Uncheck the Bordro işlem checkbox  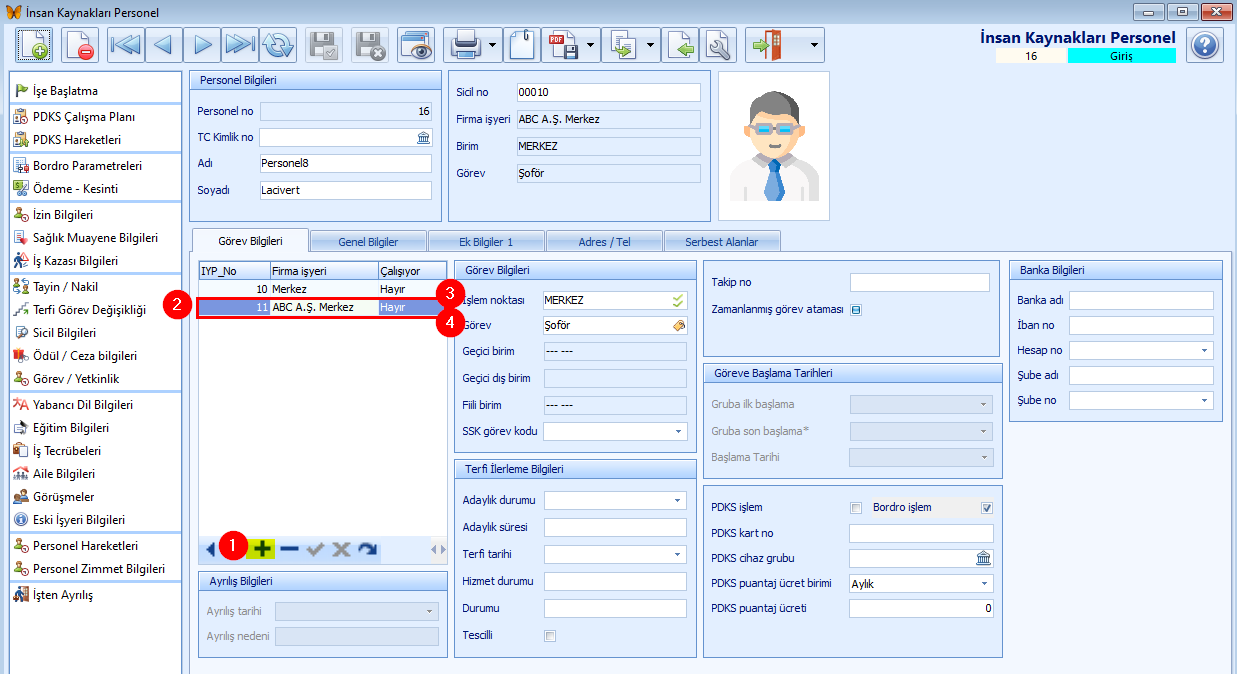click(987, 507)
